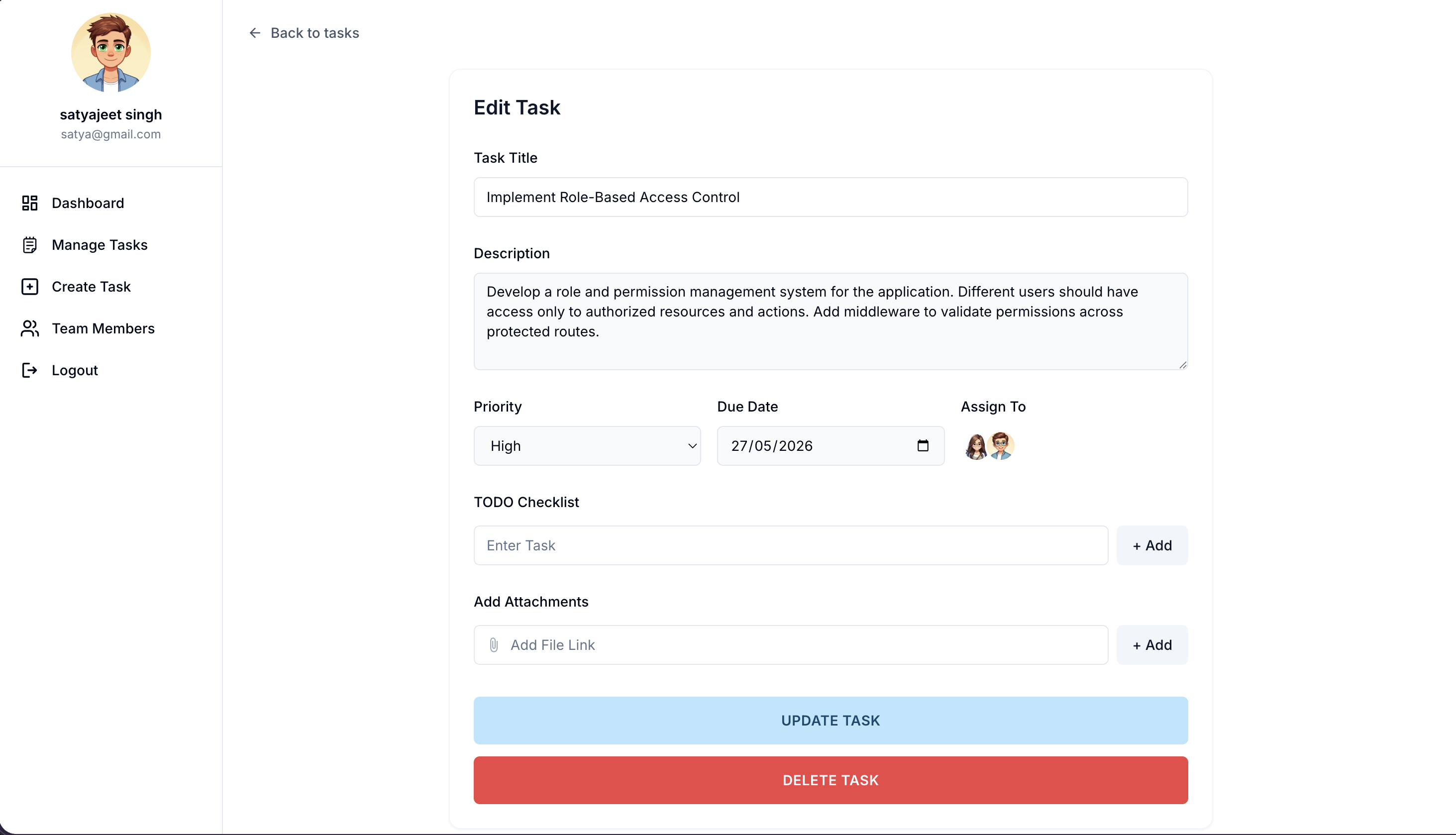Click into the Description textarea

coord(831,321)
